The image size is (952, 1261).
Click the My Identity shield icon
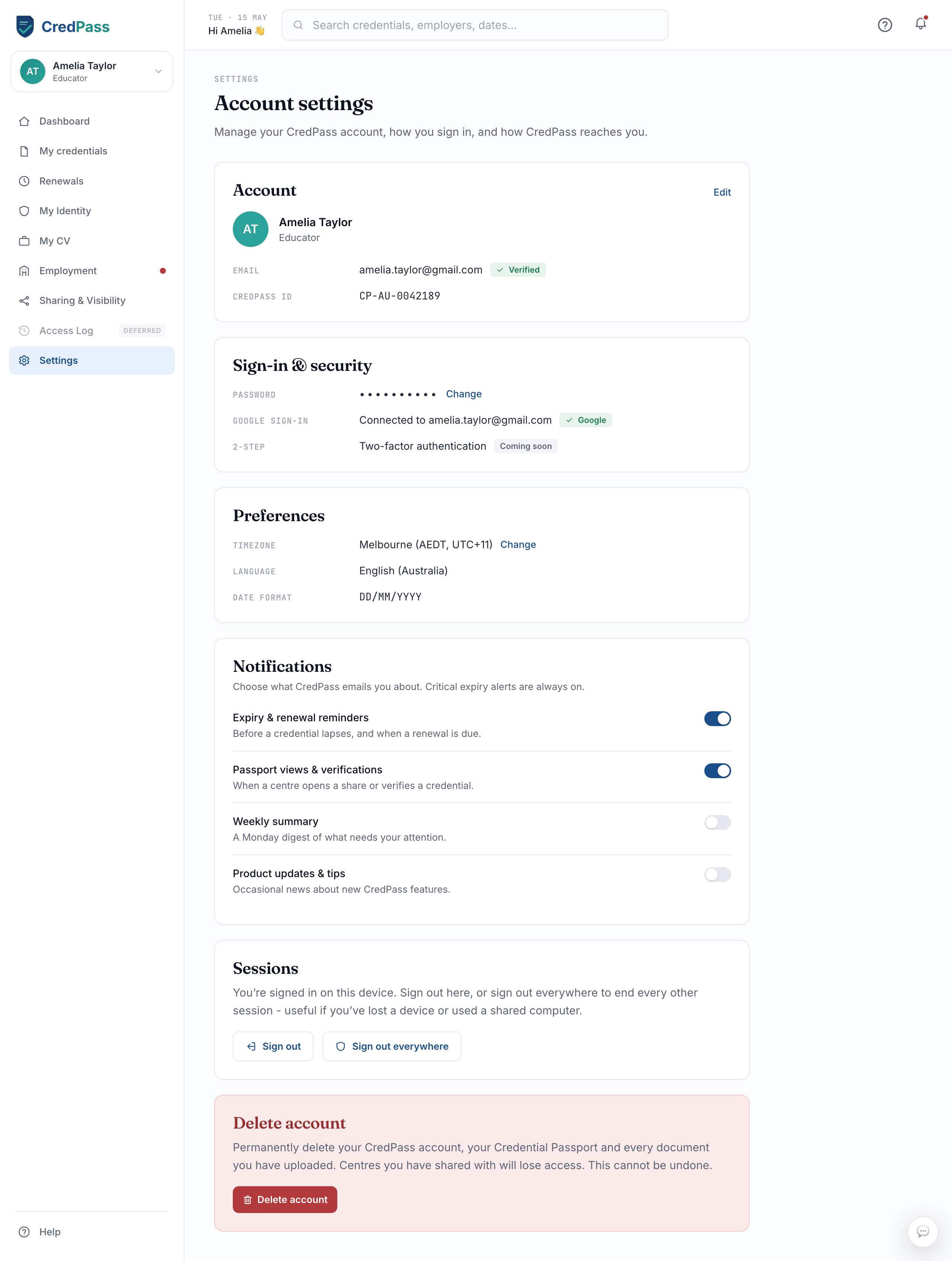point(24,211)
